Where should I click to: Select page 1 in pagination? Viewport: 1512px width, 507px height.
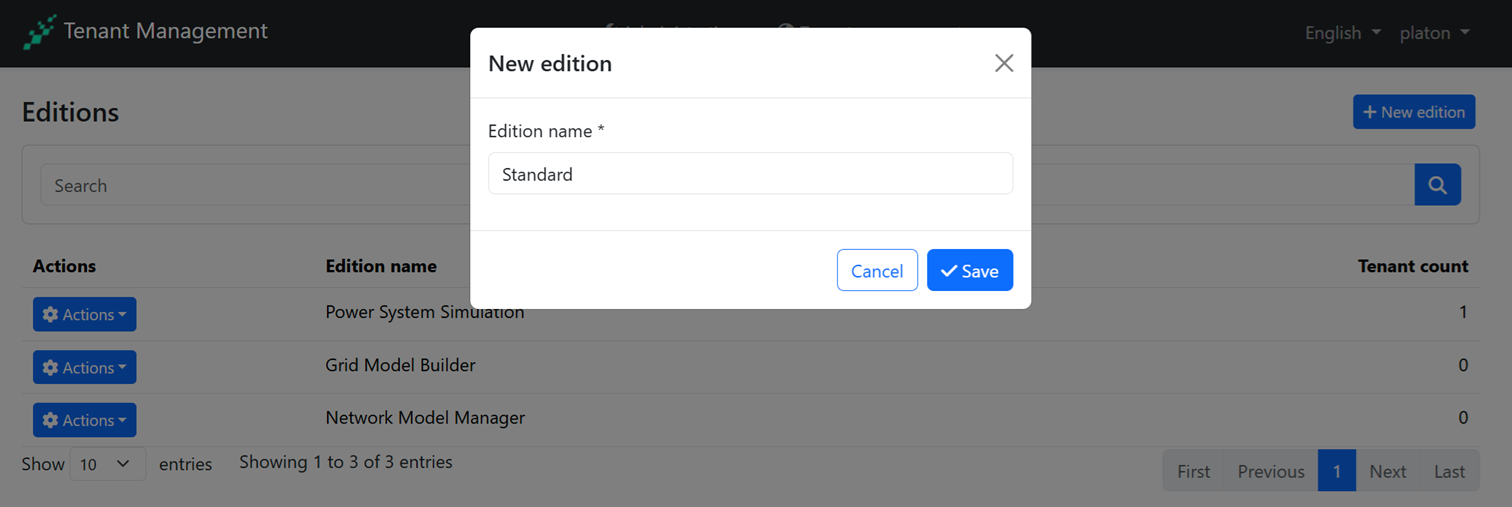pyautogui.click(x=1336, y=471)
